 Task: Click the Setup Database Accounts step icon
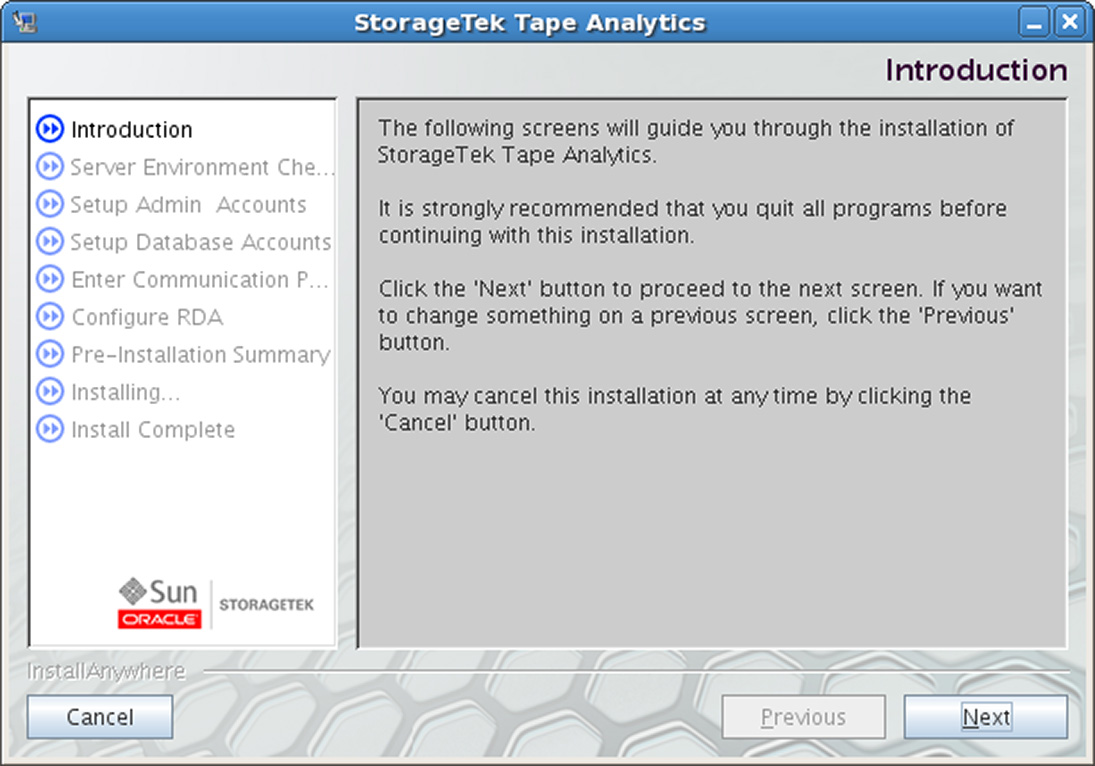click(x=50, y=242)
